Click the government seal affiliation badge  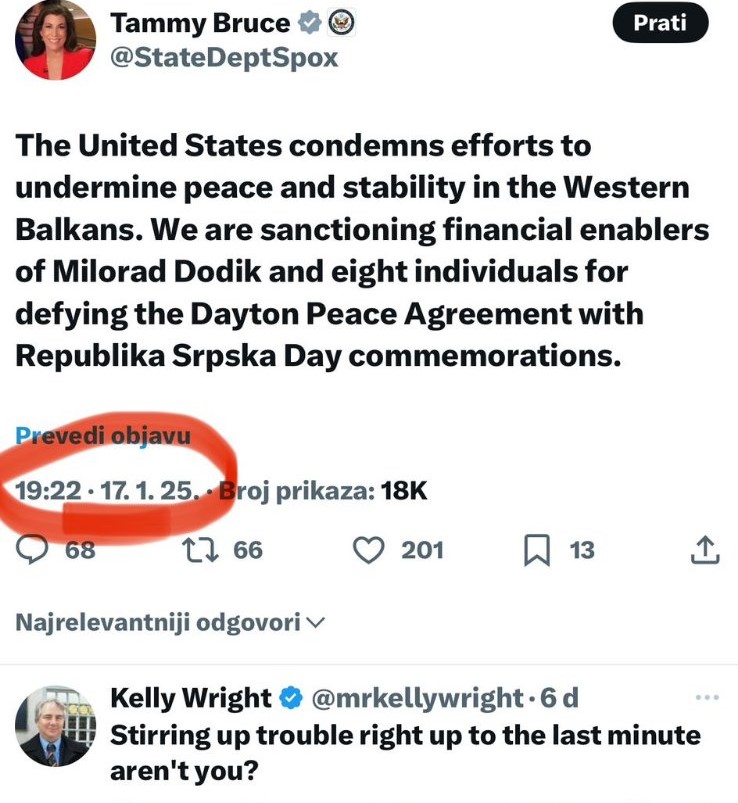coord(343,23)
